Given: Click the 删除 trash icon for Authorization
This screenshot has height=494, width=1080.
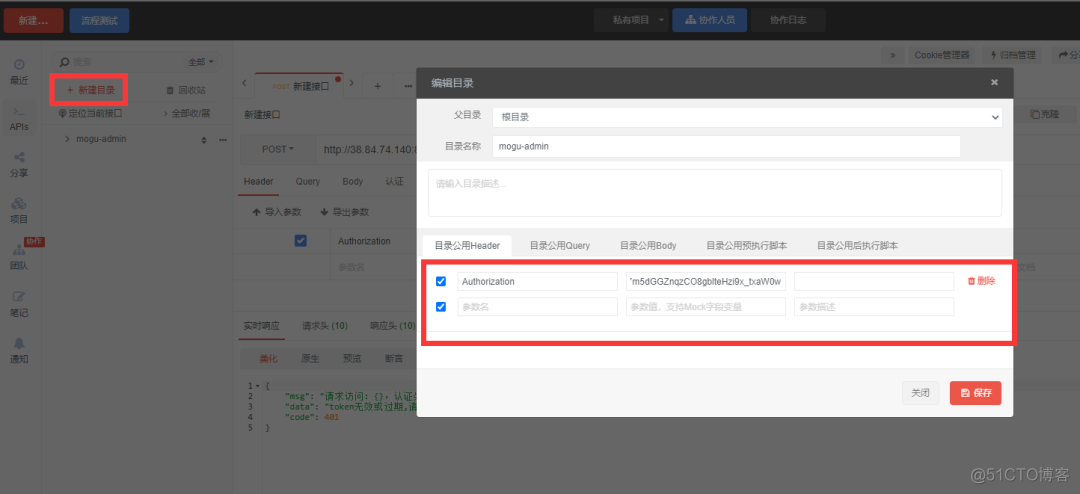Looking at the screenshot, I should coord(982,281).
